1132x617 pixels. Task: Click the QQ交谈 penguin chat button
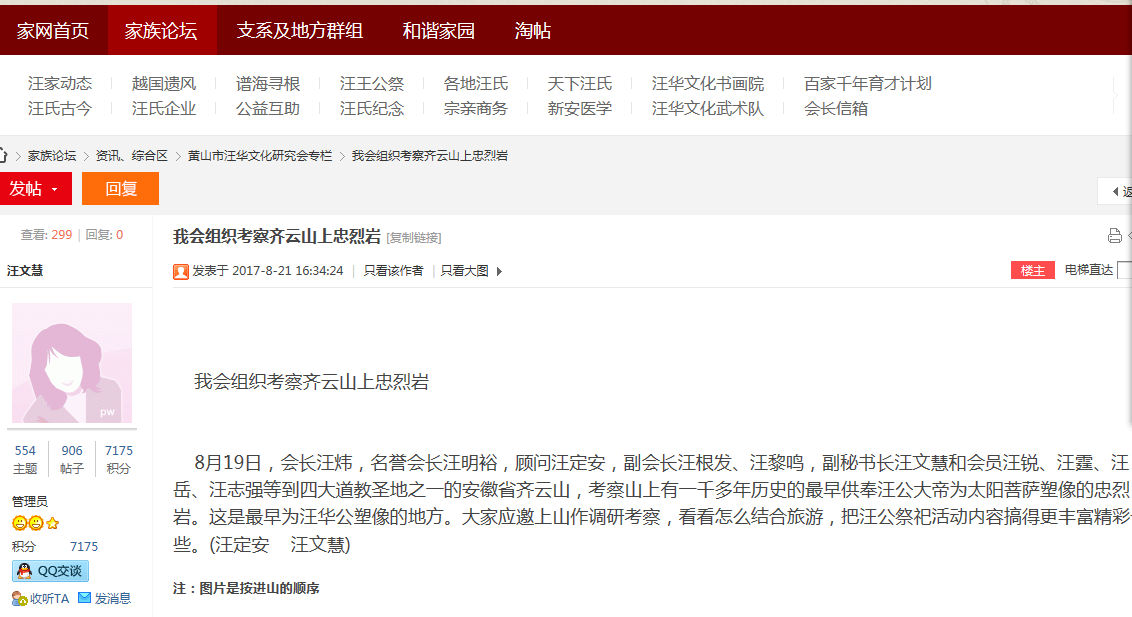[50, 571]
